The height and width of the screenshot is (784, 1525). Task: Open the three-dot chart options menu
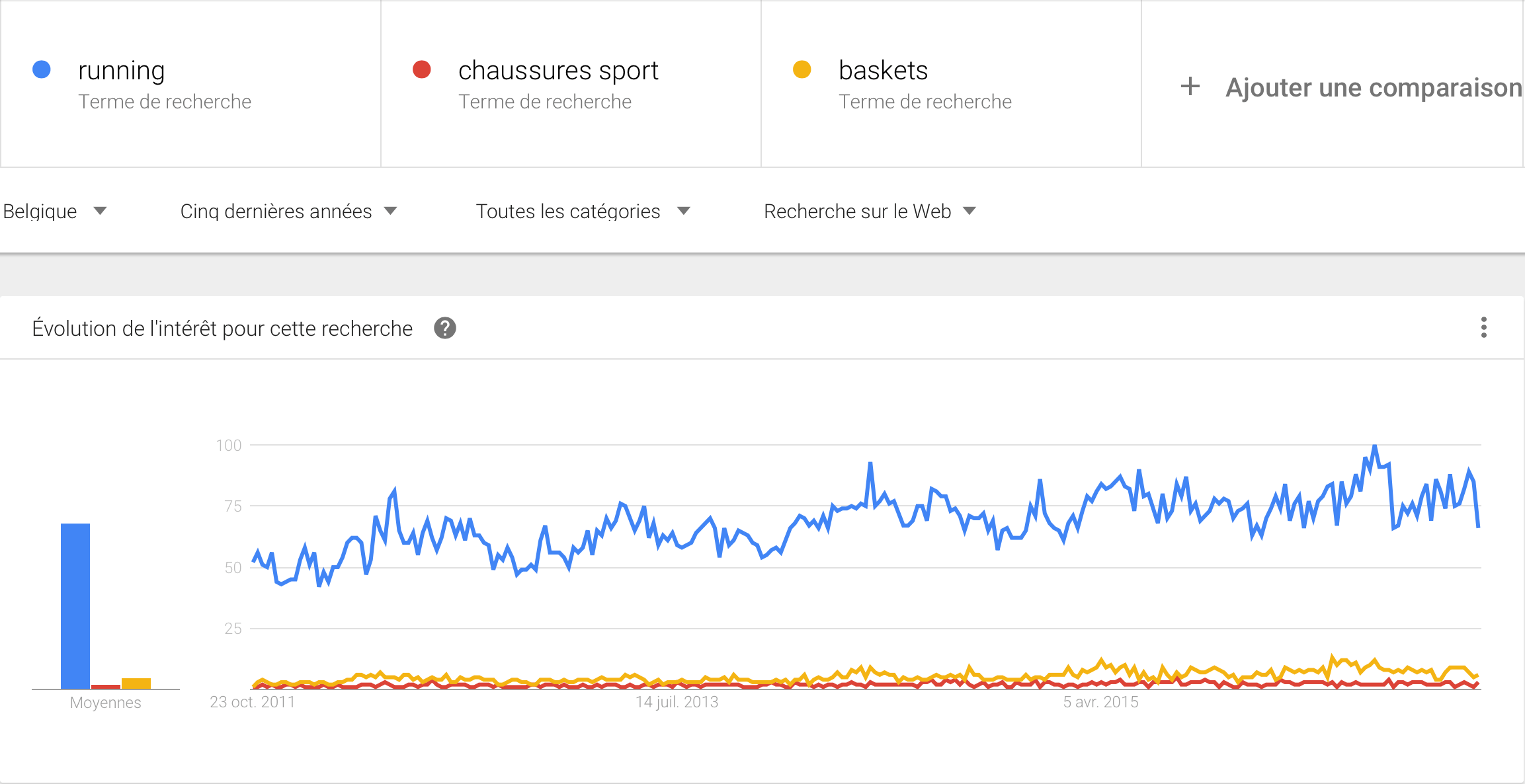[1484, 327]
